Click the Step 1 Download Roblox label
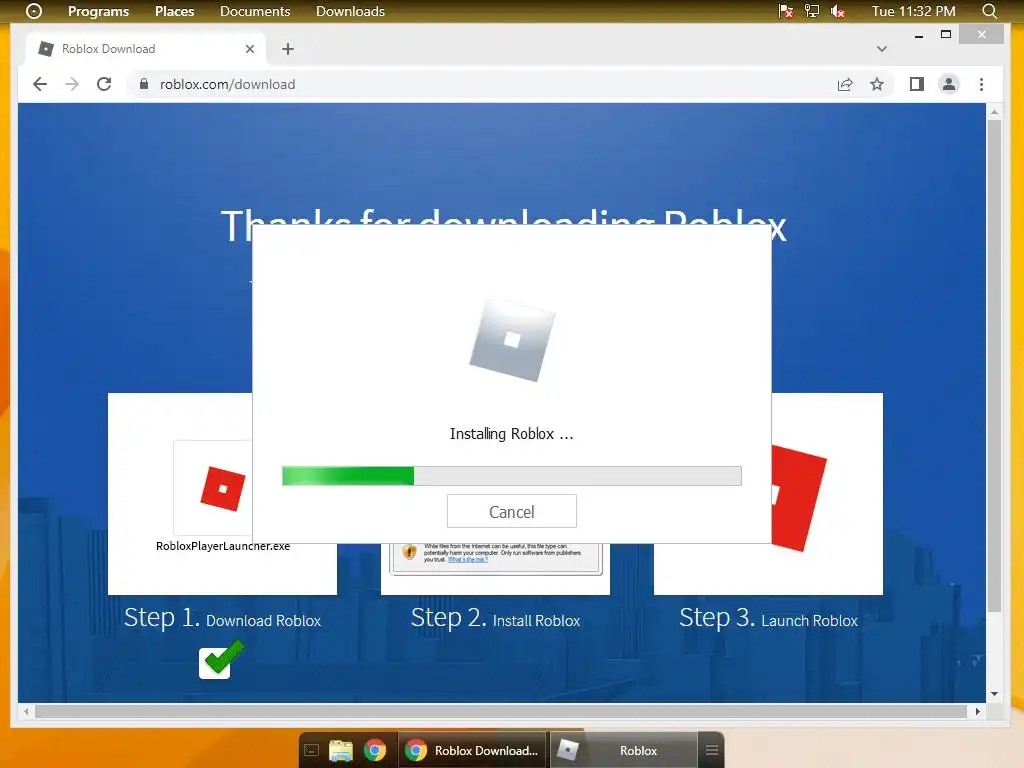 222,618
